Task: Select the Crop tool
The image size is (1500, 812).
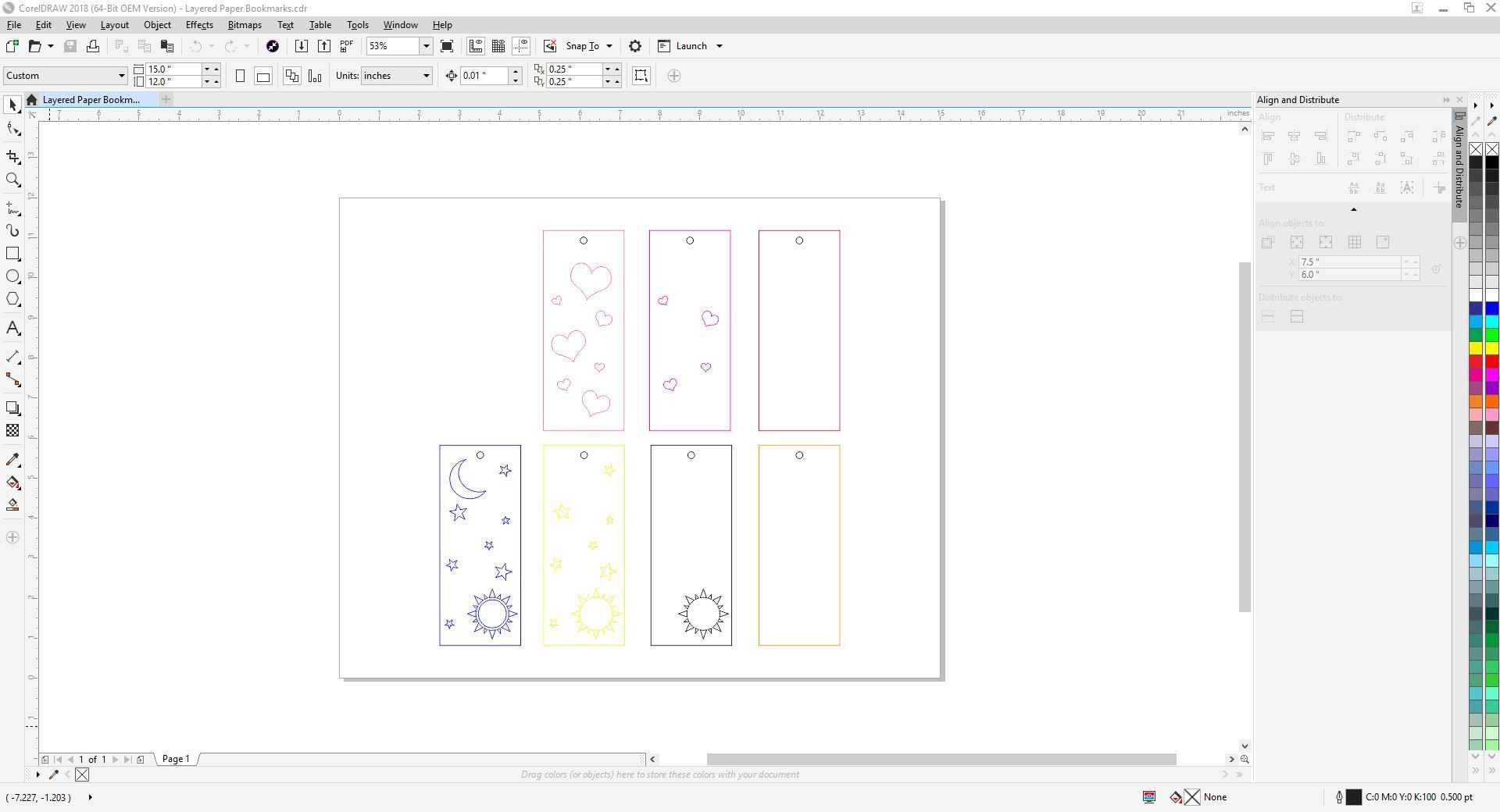Action: [x=12, y=157]
